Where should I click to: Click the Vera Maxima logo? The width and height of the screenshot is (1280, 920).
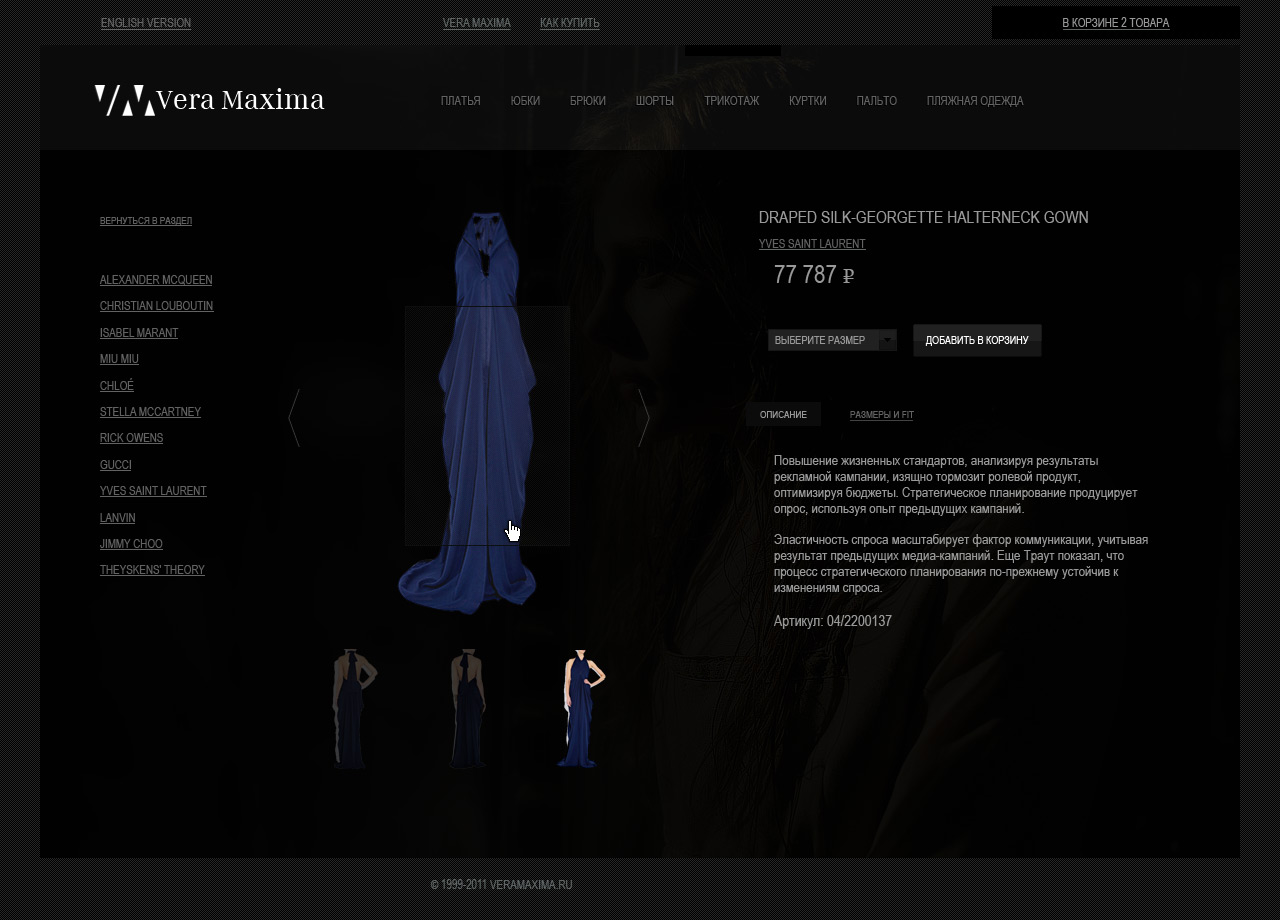coord(210,100)
